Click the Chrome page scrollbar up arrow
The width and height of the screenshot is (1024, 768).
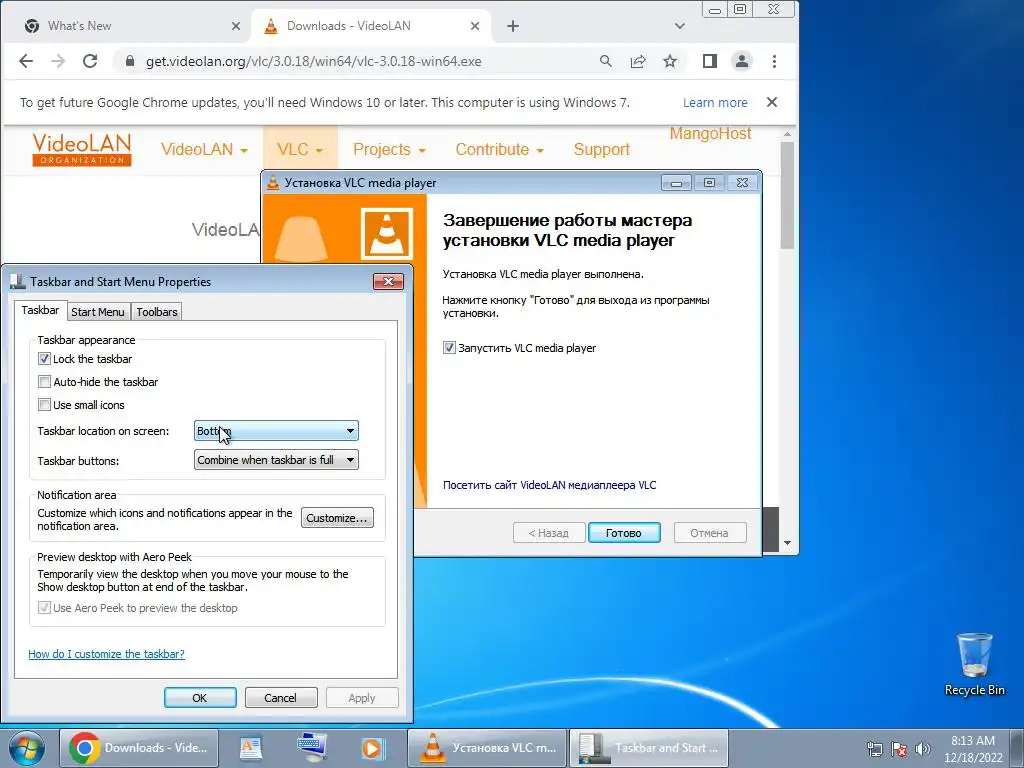[x=788, y=134]
